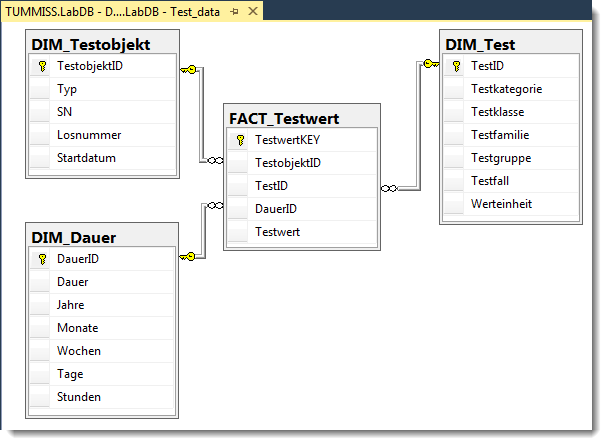This screenshot has width=607, height=445.
Task: Select the DIM_Dauer table header
Action: 102,237
